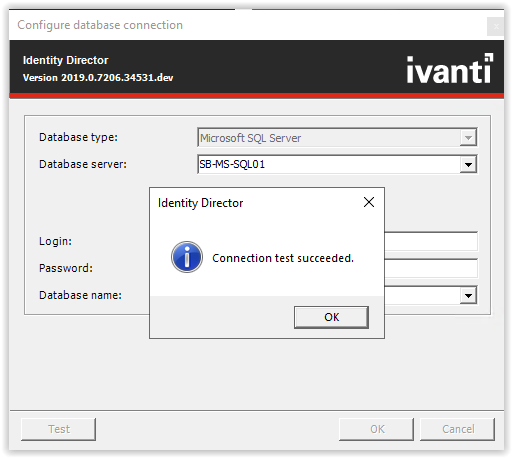Click the Connection test succeeded text

tap(283, 258)
